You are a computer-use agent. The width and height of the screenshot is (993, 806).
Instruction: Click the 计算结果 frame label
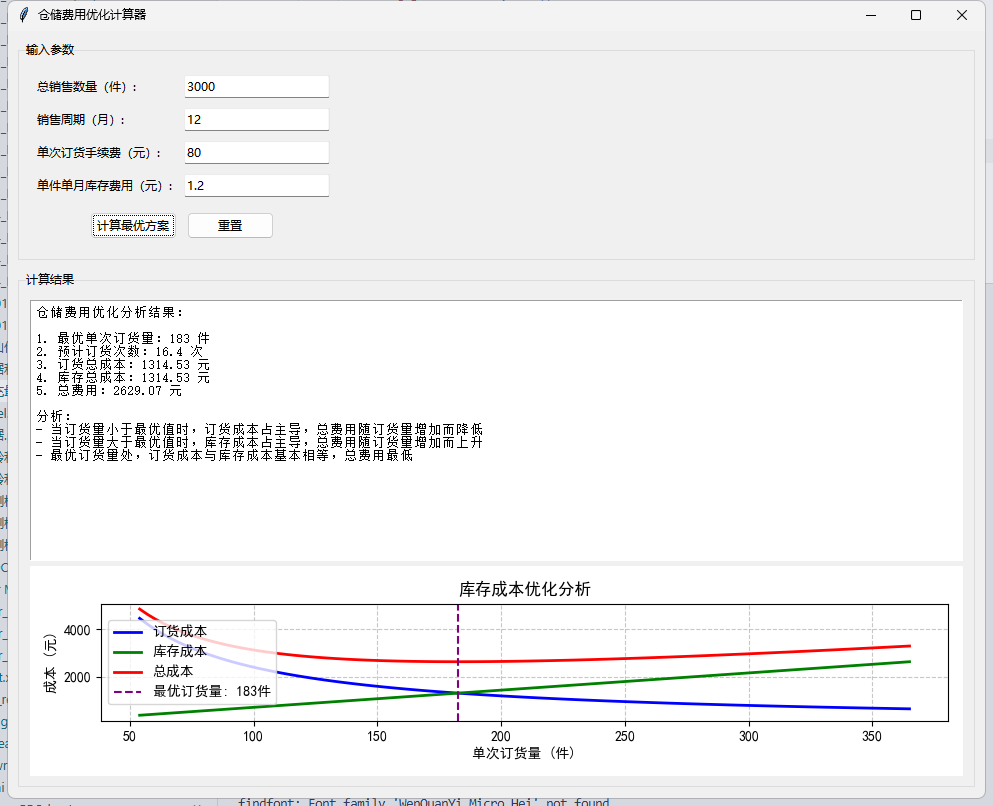[x=52, y=279]
